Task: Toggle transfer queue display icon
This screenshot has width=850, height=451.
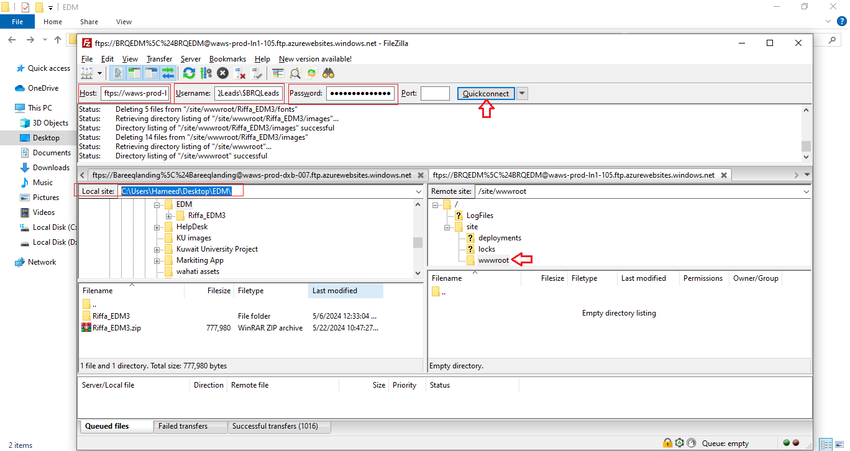Action: pos(167,73)
